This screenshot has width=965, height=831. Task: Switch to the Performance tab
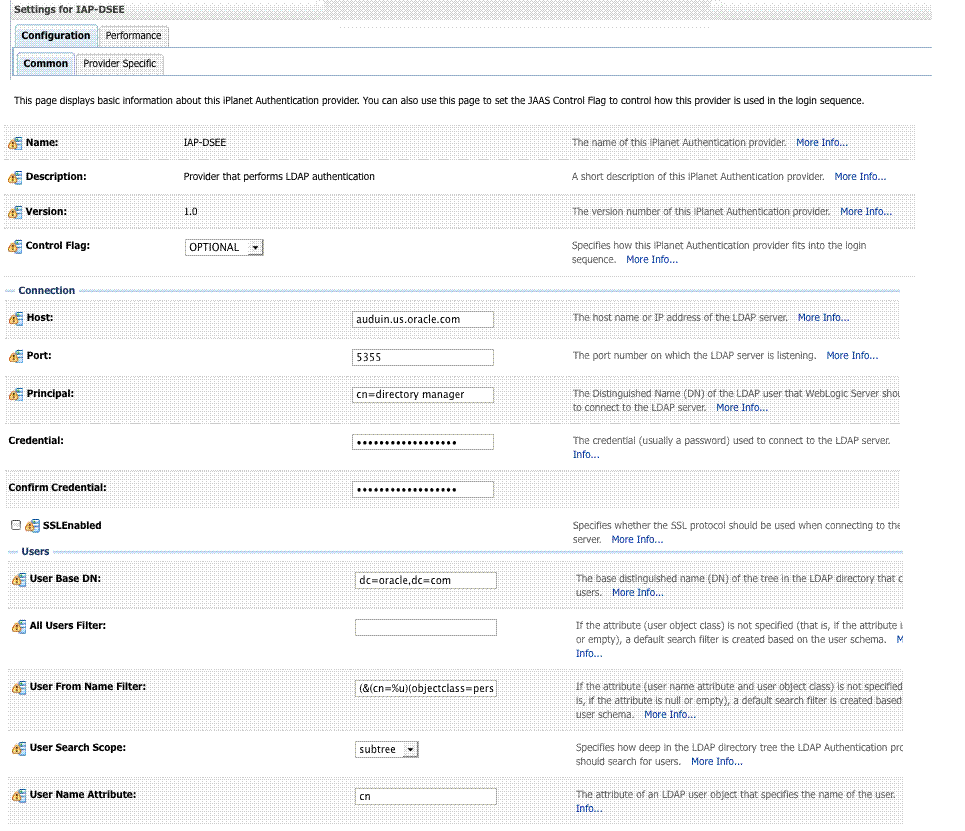133,35
